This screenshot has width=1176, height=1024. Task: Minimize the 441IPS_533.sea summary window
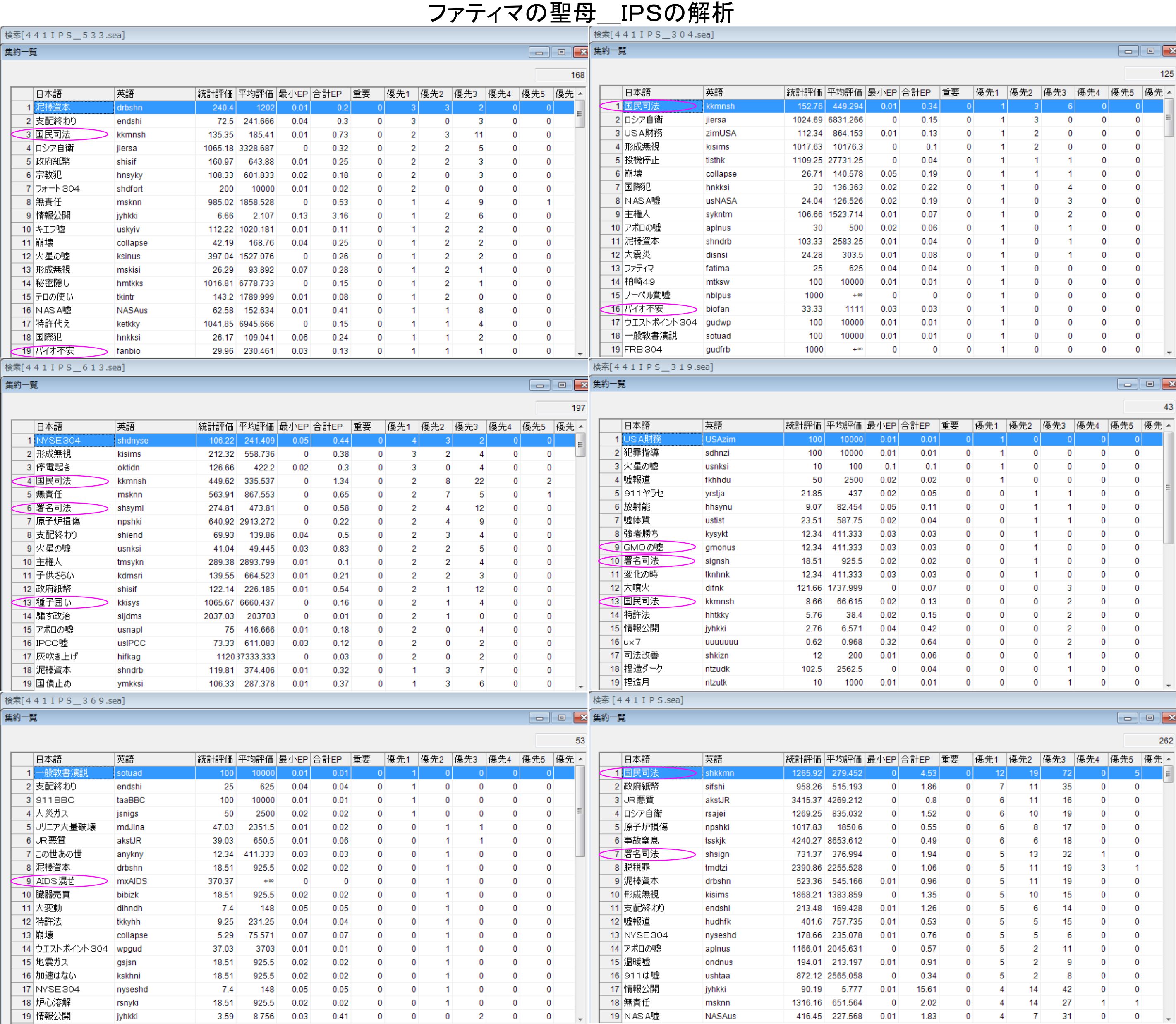[539, 53]
